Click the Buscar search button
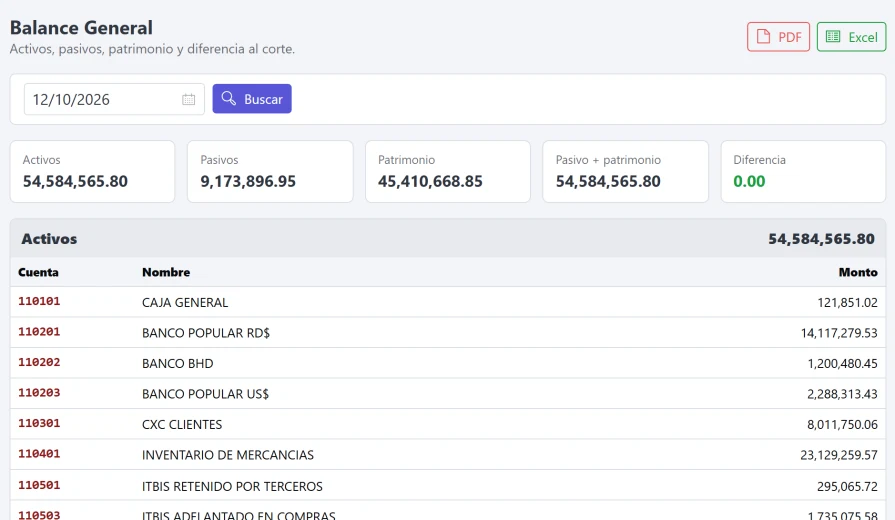The width and height of the screenshot is (895, 520). (252, 99)
